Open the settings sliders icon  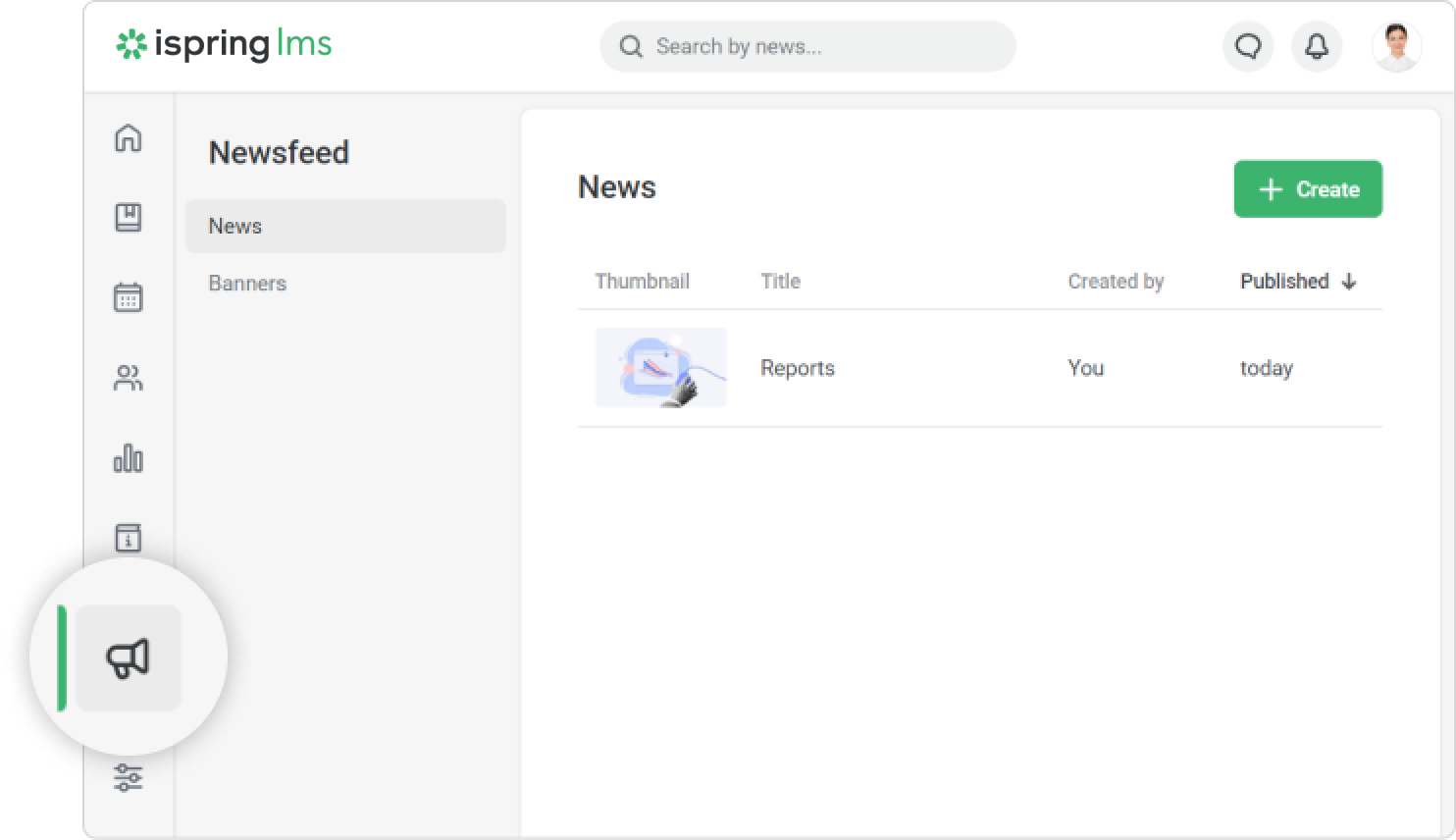click(x=129, y=778)
